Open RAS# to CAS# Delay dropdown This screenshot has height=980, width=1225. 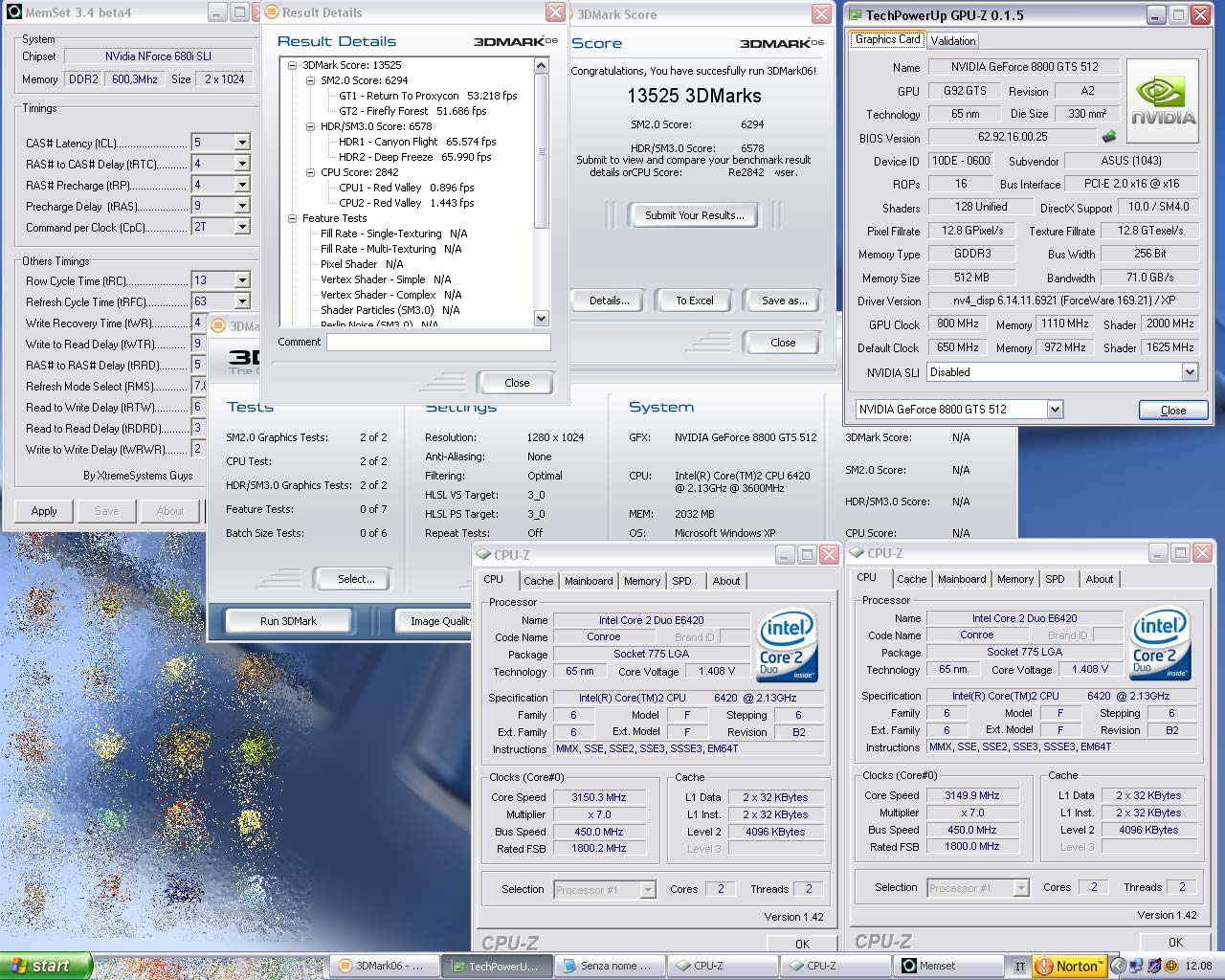point(242,164)
